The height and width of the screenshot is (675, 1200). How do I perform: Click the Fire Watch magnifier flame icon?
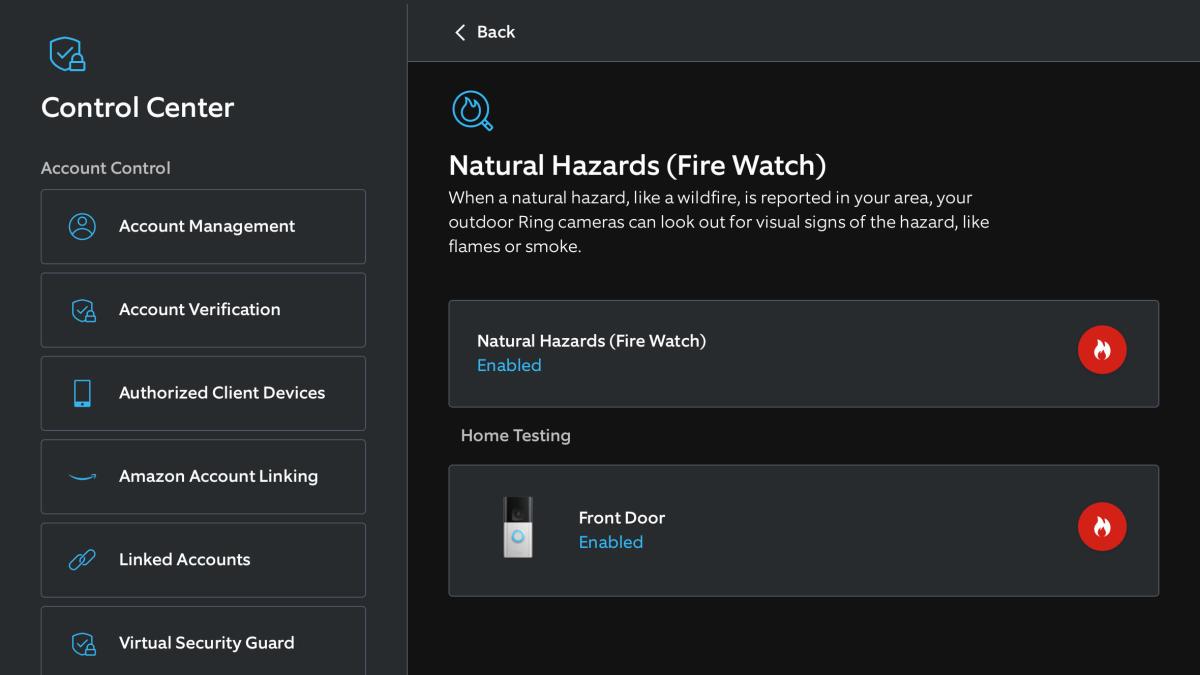click(x=472, y=110)
